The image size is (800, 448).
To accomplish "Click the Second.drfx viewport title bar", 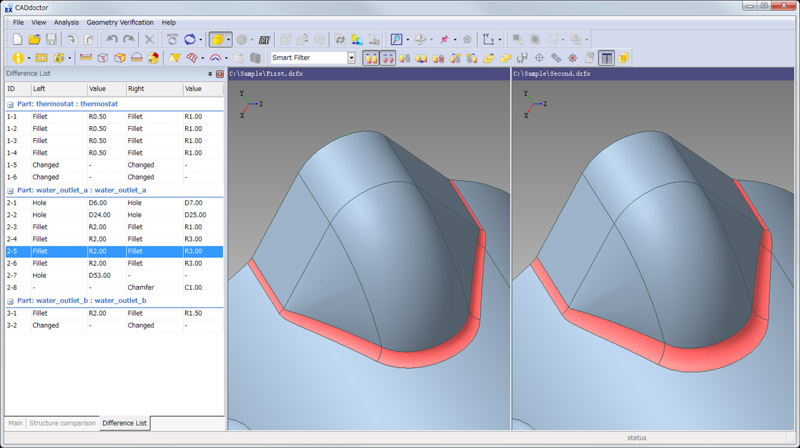I will [x=653, y=74].
